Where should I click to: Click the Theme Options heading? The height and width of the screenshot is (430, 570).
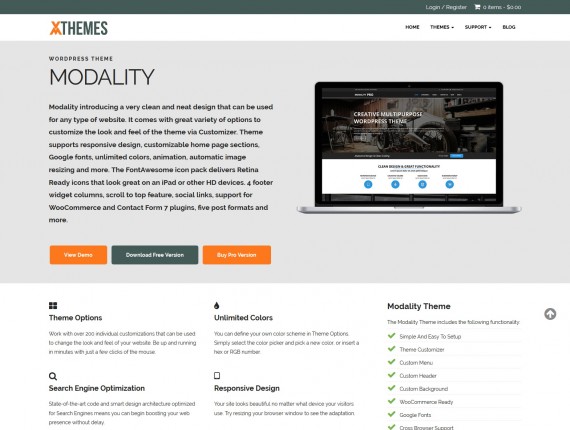pyautogui.click(x=75, y=318)
